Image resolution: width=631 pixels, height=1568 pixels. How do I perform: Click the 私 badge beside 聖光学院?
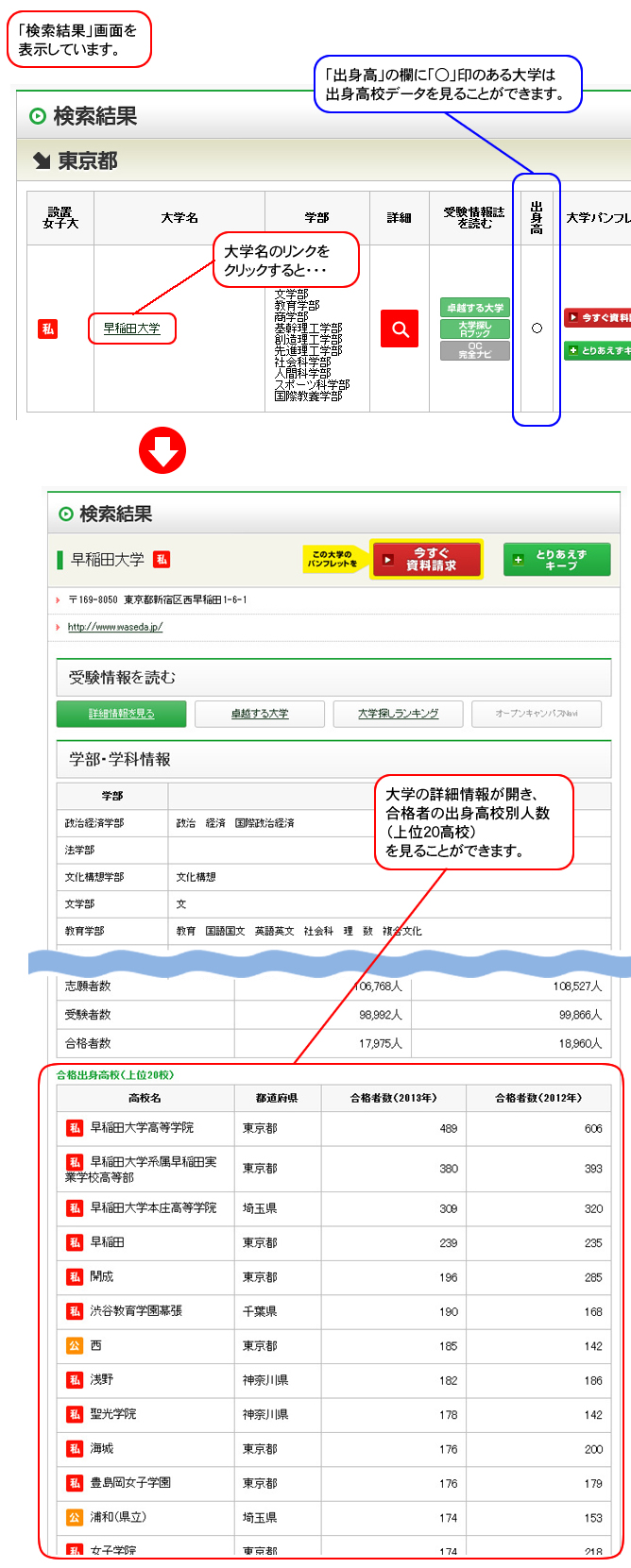tap(75, 1414)
